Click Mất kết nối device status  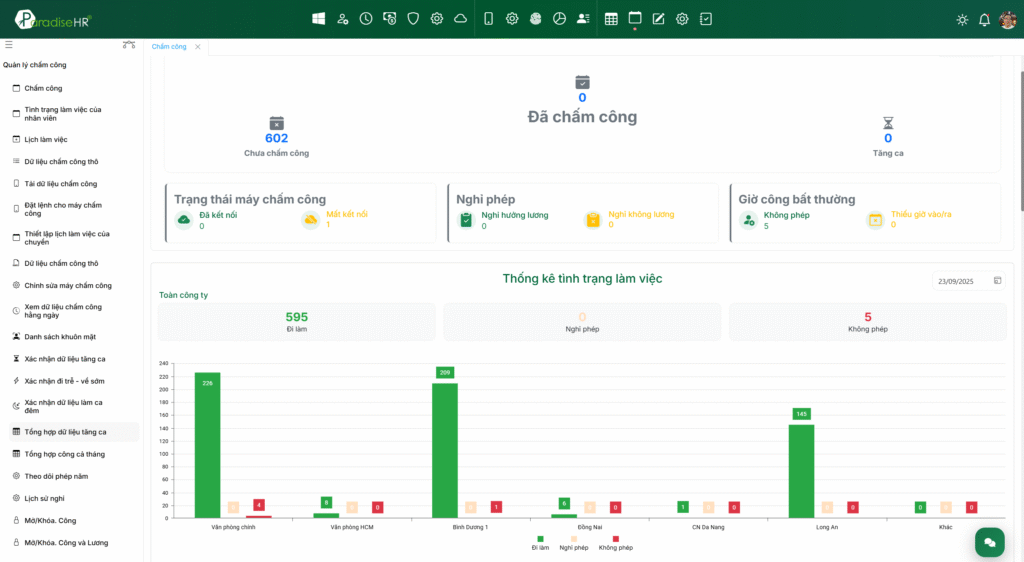[335, 220]
